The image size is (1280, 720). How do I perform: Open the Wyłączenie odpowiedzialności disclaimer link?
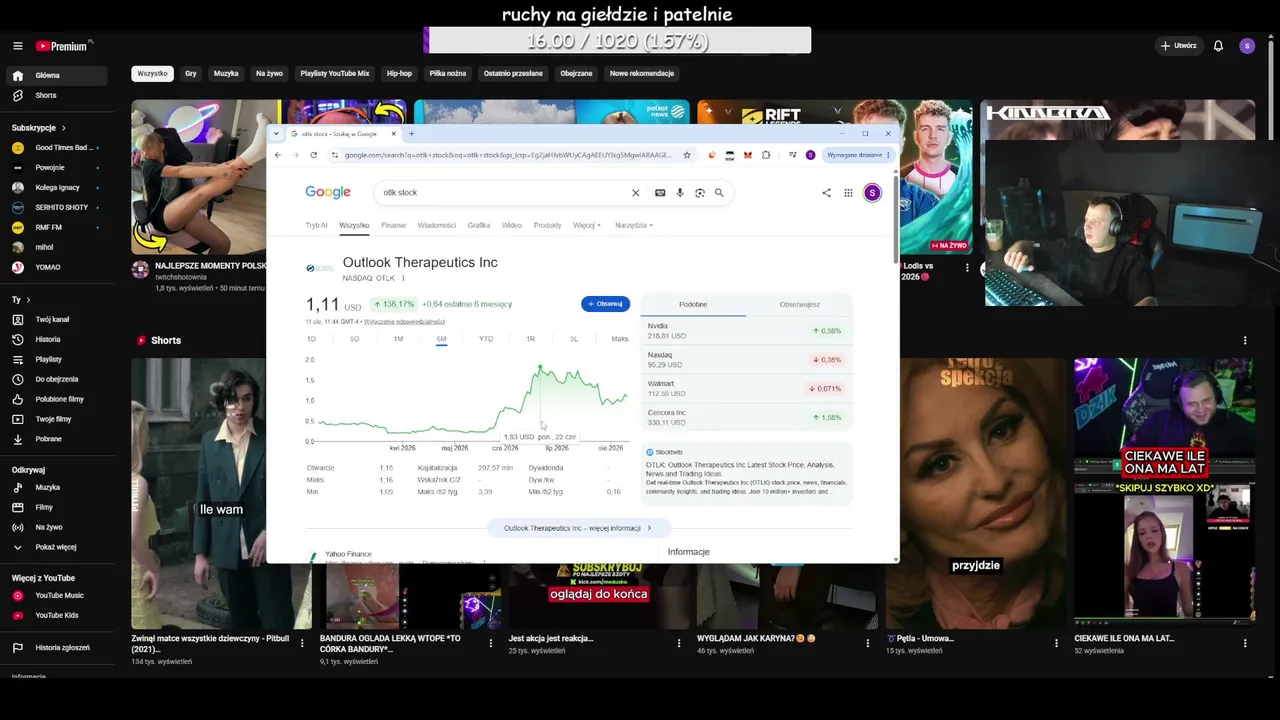point(404,322)
